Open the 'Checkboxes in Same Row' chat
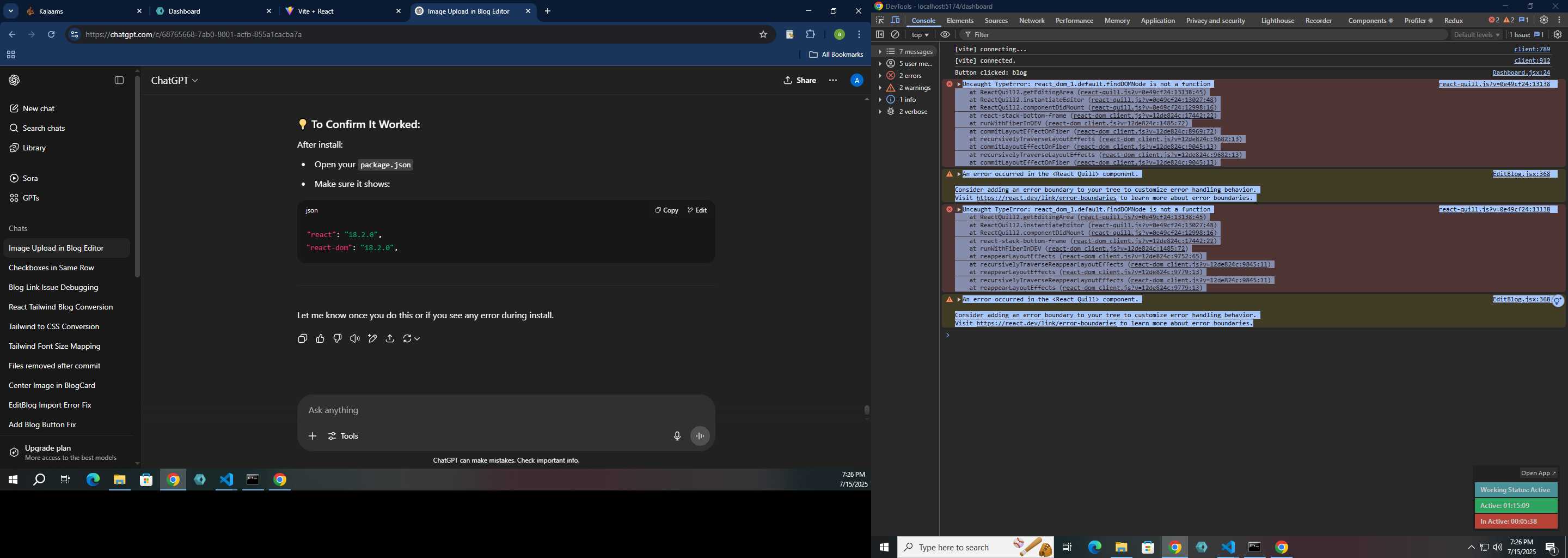The image size is (1568, 558). (x=51, y=268)
